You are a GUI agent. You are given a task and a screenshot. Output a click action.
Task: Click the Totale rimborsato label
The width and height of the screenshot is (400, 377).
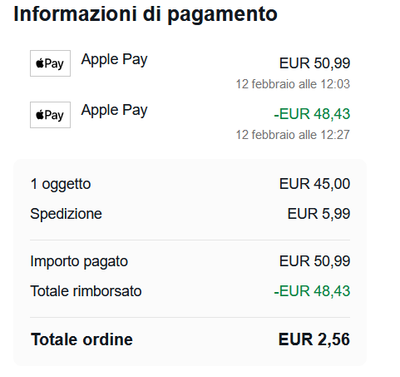86,291
